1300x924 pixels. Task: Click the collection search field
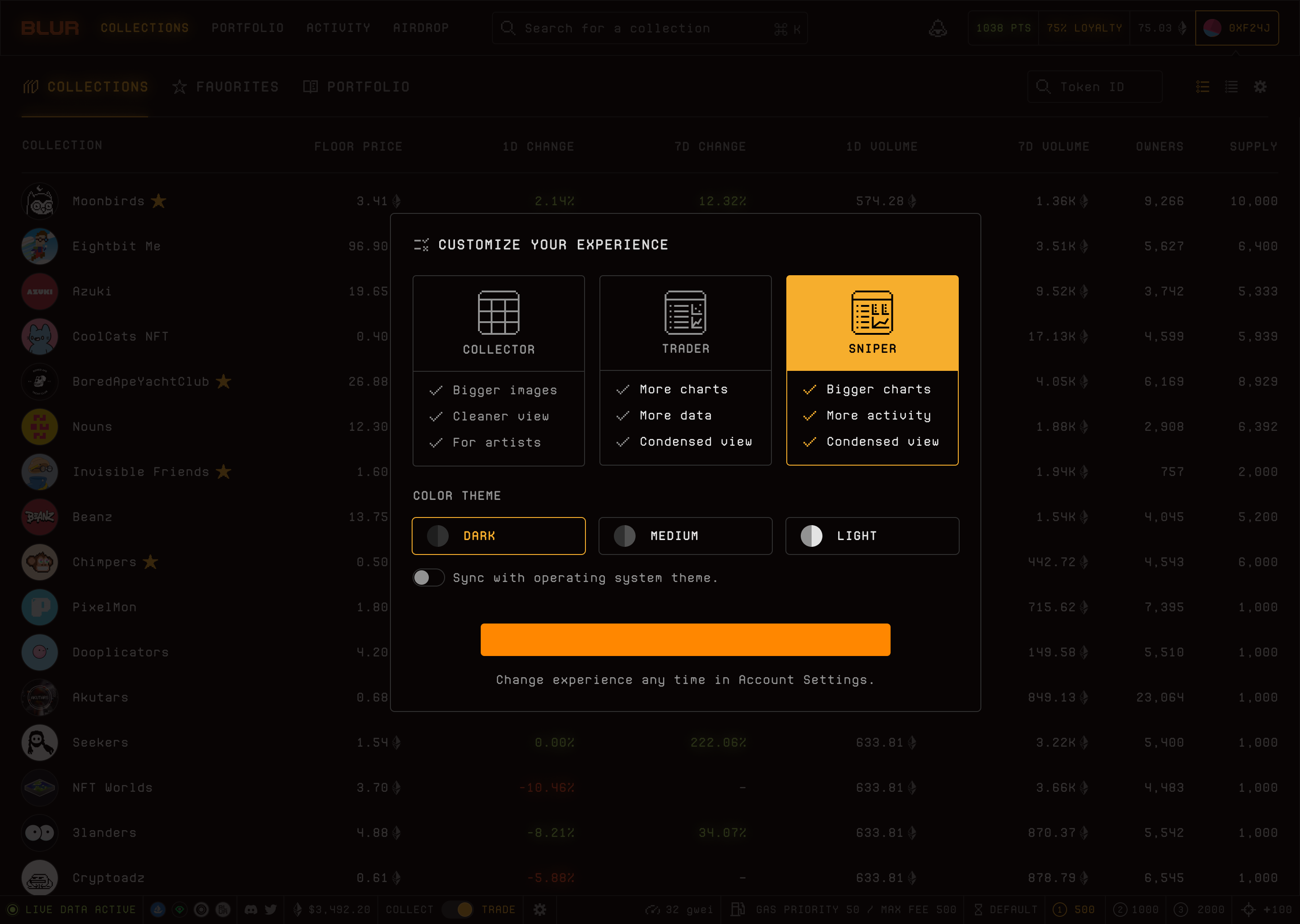[650, 28]
